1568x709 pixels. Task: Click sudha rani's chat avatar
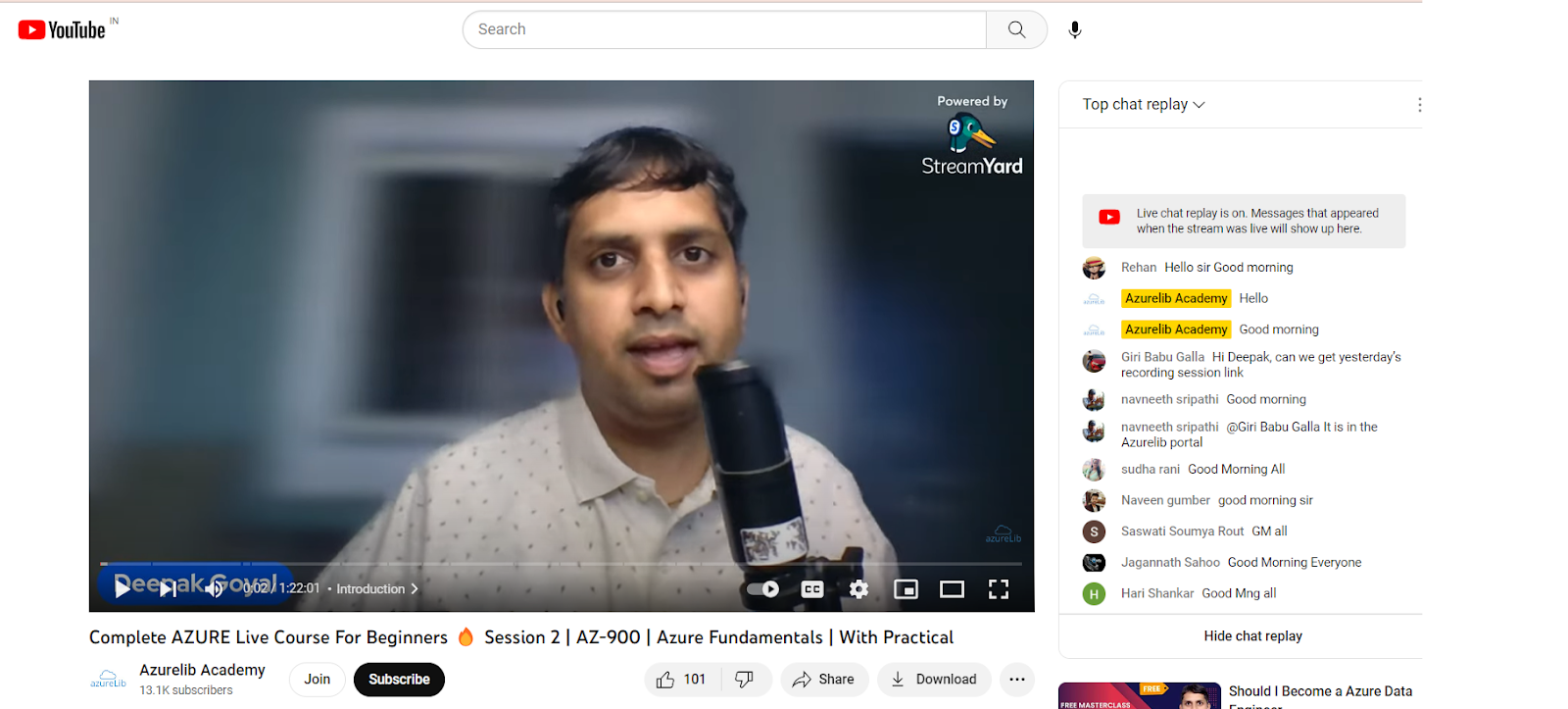pos(1094,470)
